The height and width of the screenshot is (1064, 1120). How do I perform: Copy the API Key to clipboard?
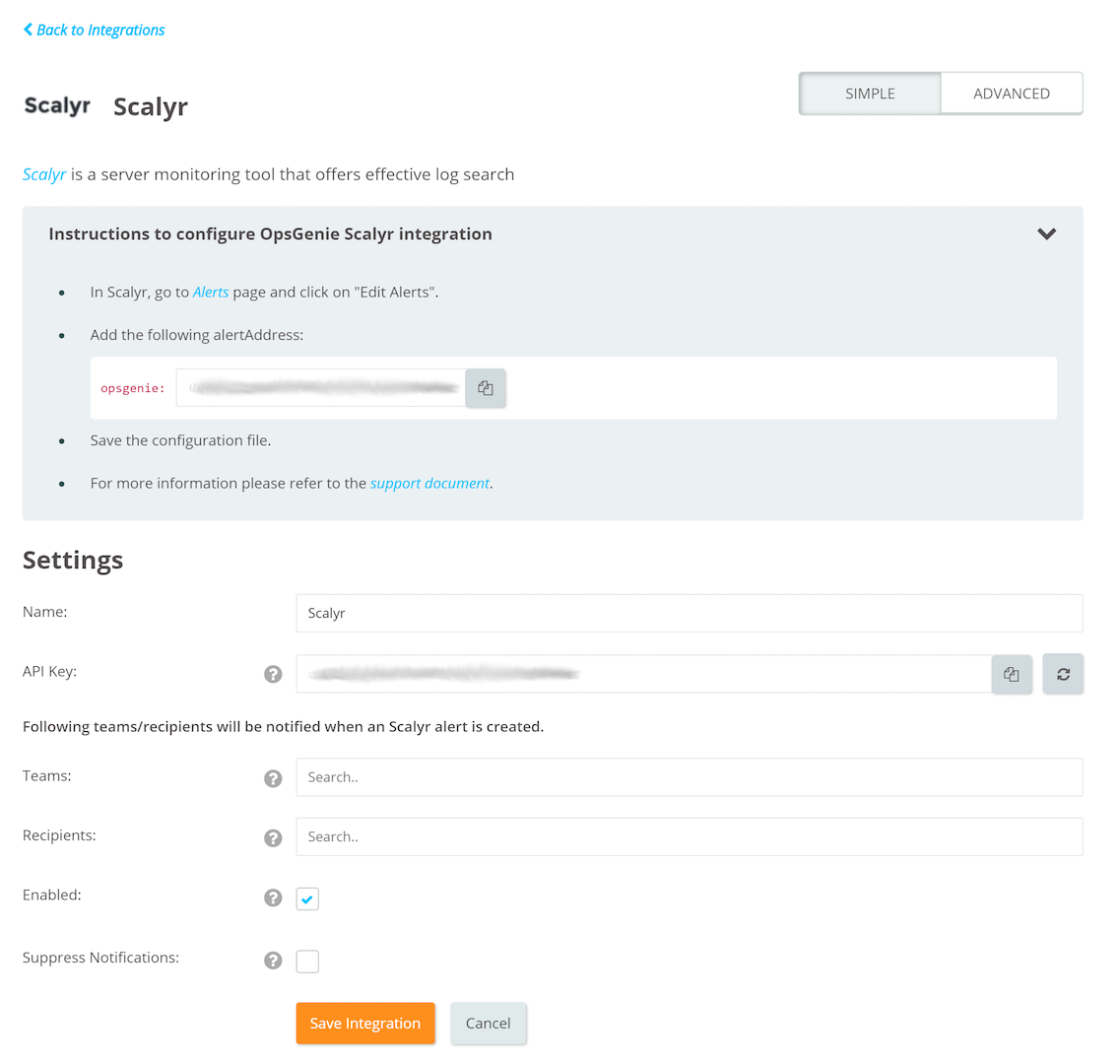pos(1011,674)
